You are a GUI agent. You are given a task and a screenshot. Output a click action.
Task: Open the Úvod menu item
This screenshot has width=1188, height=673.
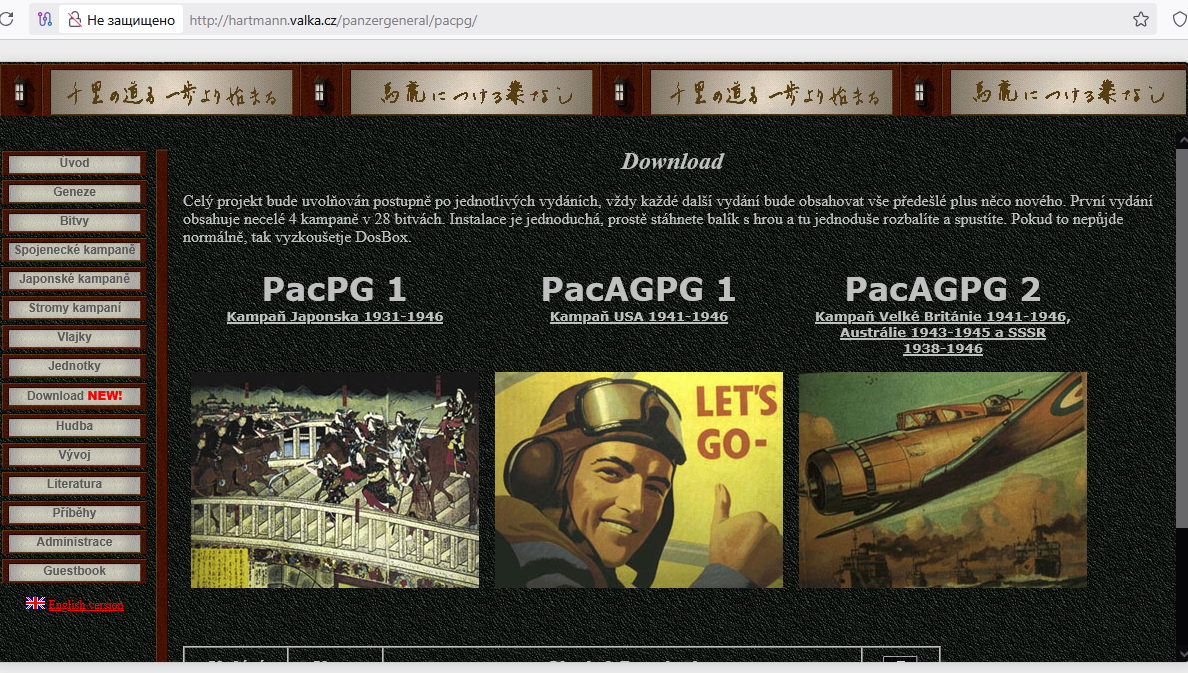tap(74, 164)
